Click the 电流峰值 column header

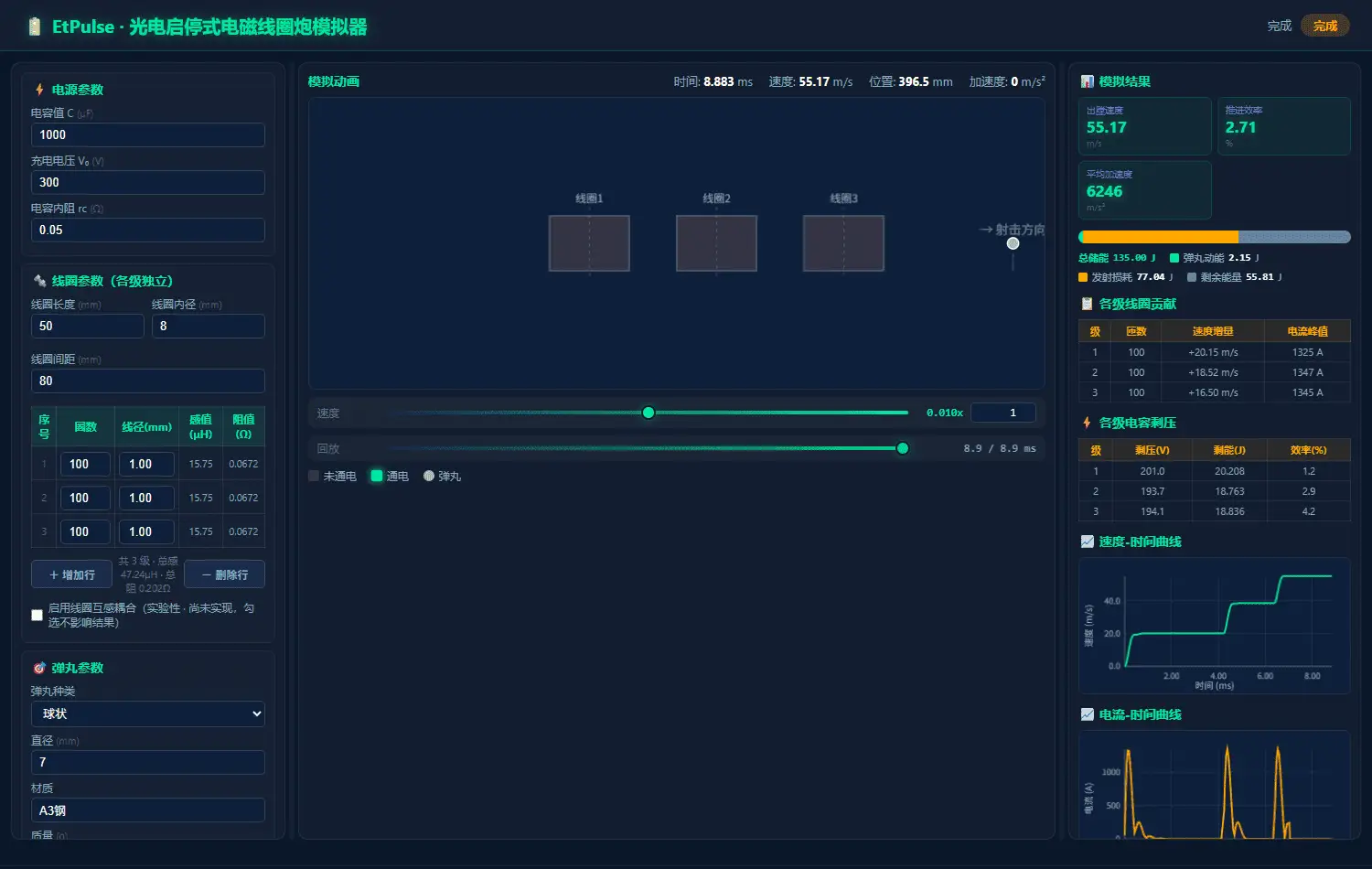1307,331
